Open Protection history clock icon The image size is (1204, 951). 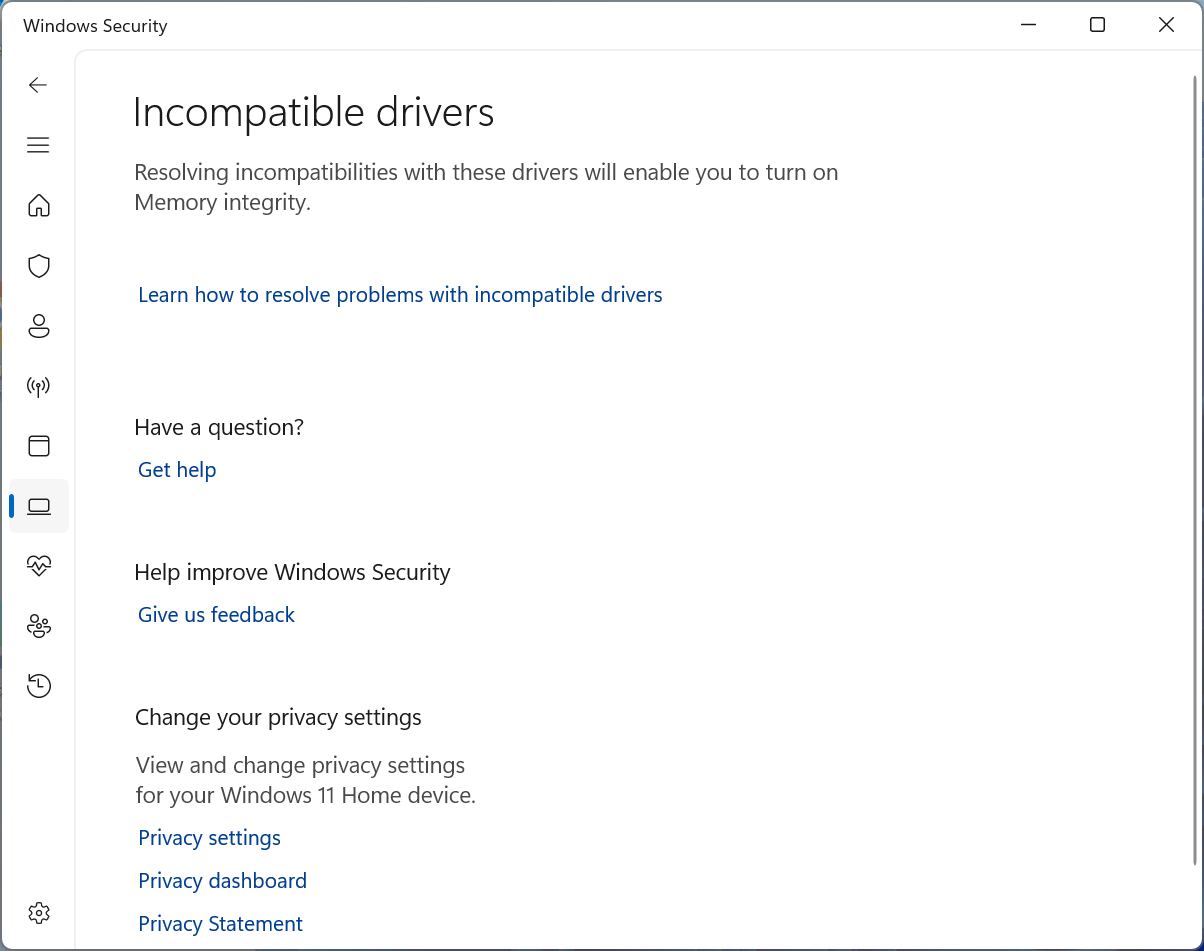click(39, 686)
